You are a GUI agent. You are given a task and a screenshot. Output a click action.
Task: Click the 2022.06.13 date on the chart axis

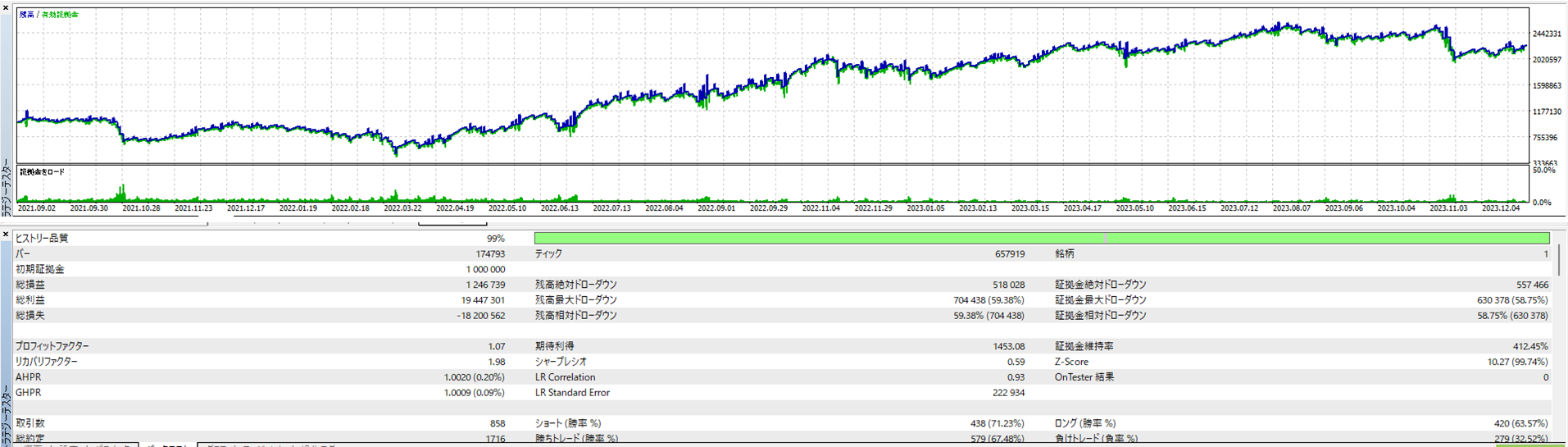559,209
